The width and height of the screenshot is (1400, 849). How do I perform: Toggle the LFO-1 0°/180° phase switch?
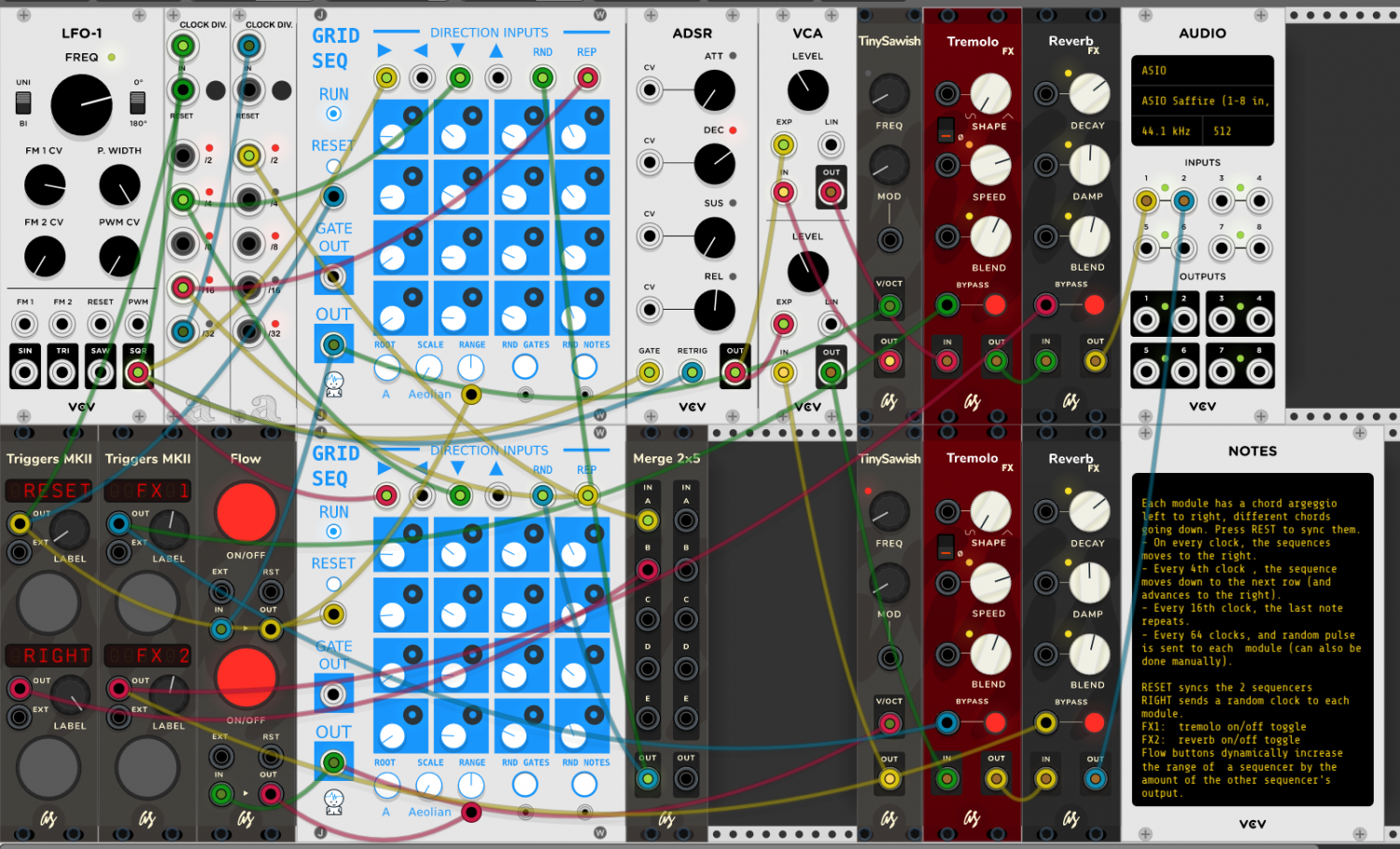click(x=137, y=103)
